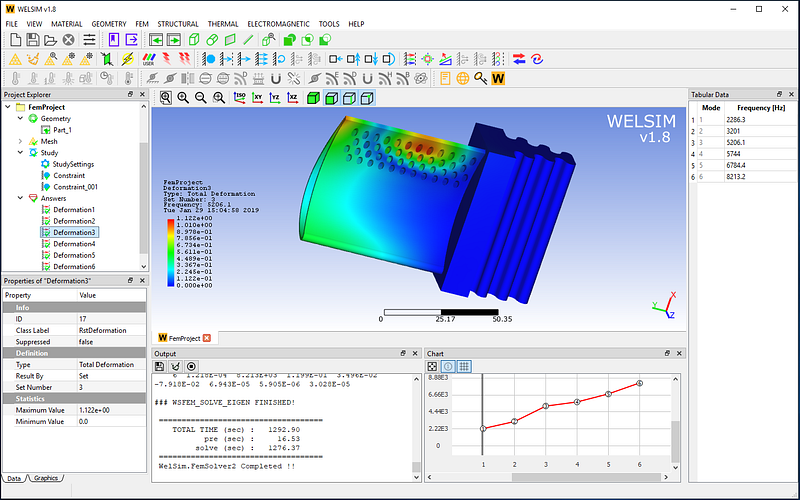
Task: Open the TOOLS menu
Action: 329,24
